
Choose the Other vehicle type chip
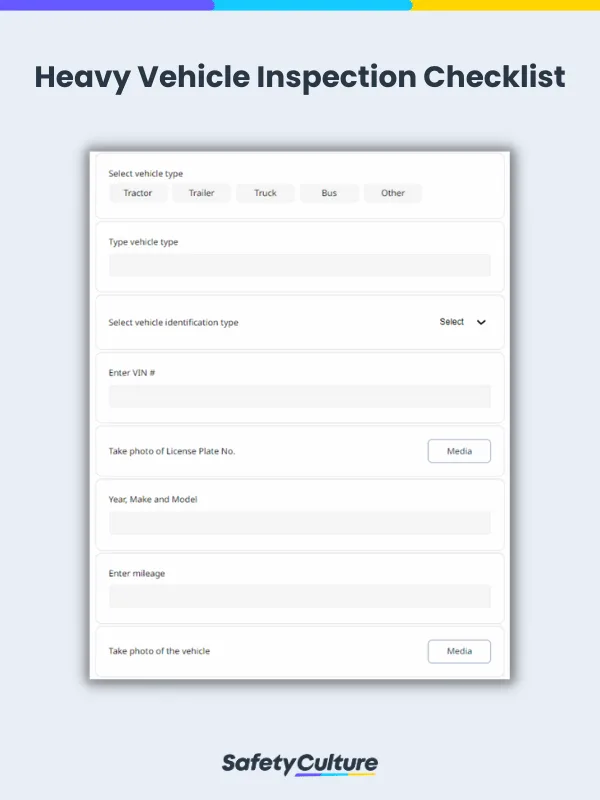pos(392,193)
